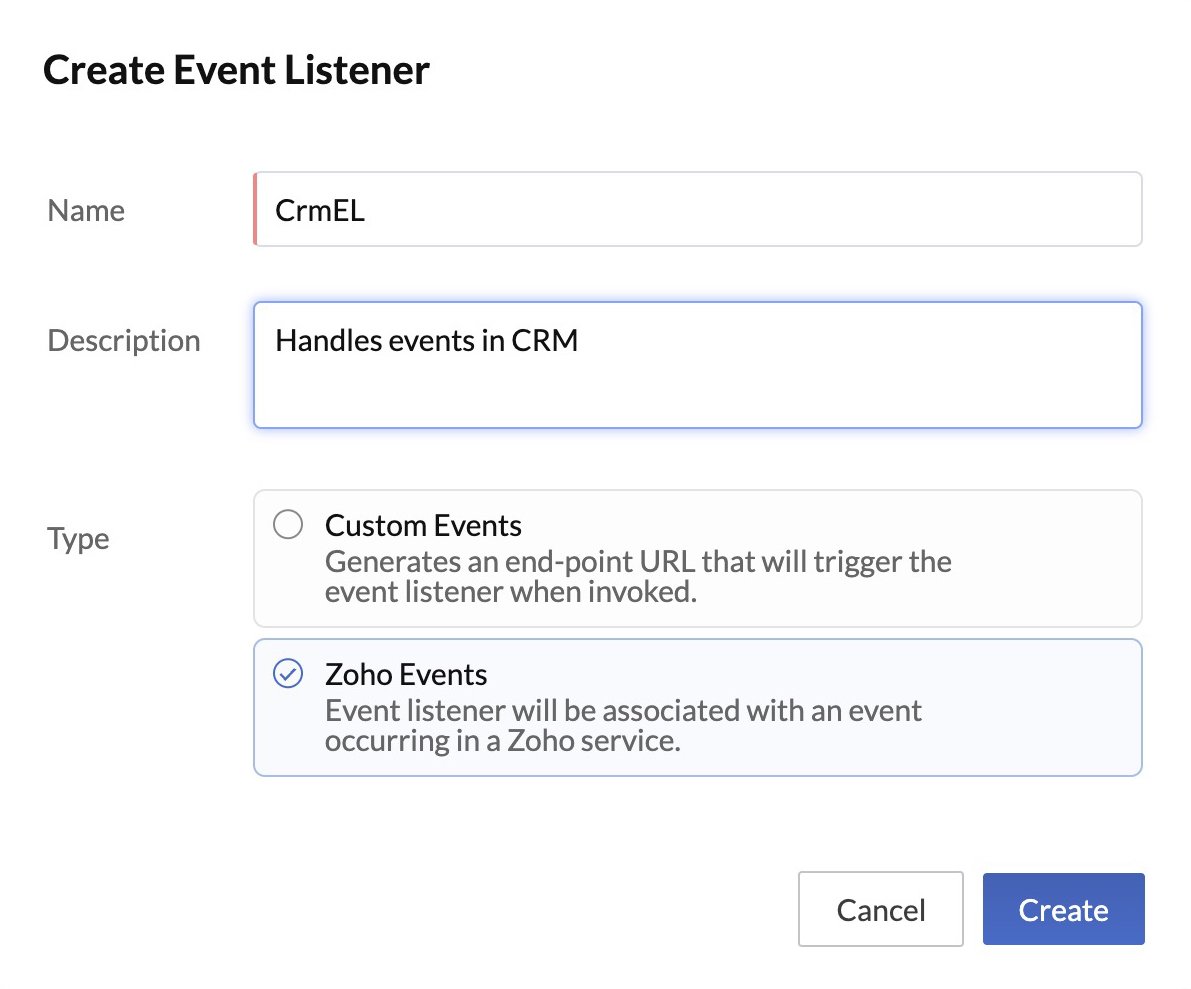Image resolution: width=1191 pixels, height=989 pixels.
Task: Click the Name field label
Action: (x=85, y=210)
